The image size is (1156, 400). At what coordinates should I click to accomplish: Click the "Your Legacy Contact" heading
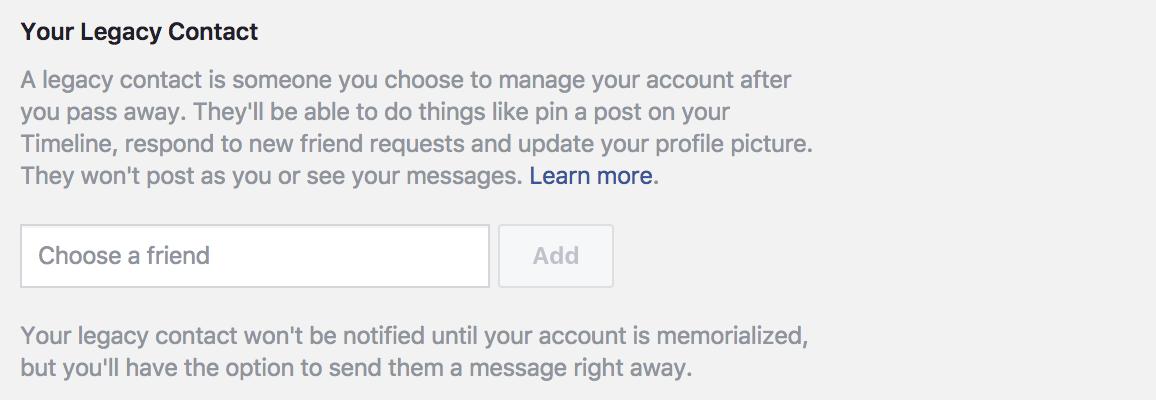pos(139,32)
